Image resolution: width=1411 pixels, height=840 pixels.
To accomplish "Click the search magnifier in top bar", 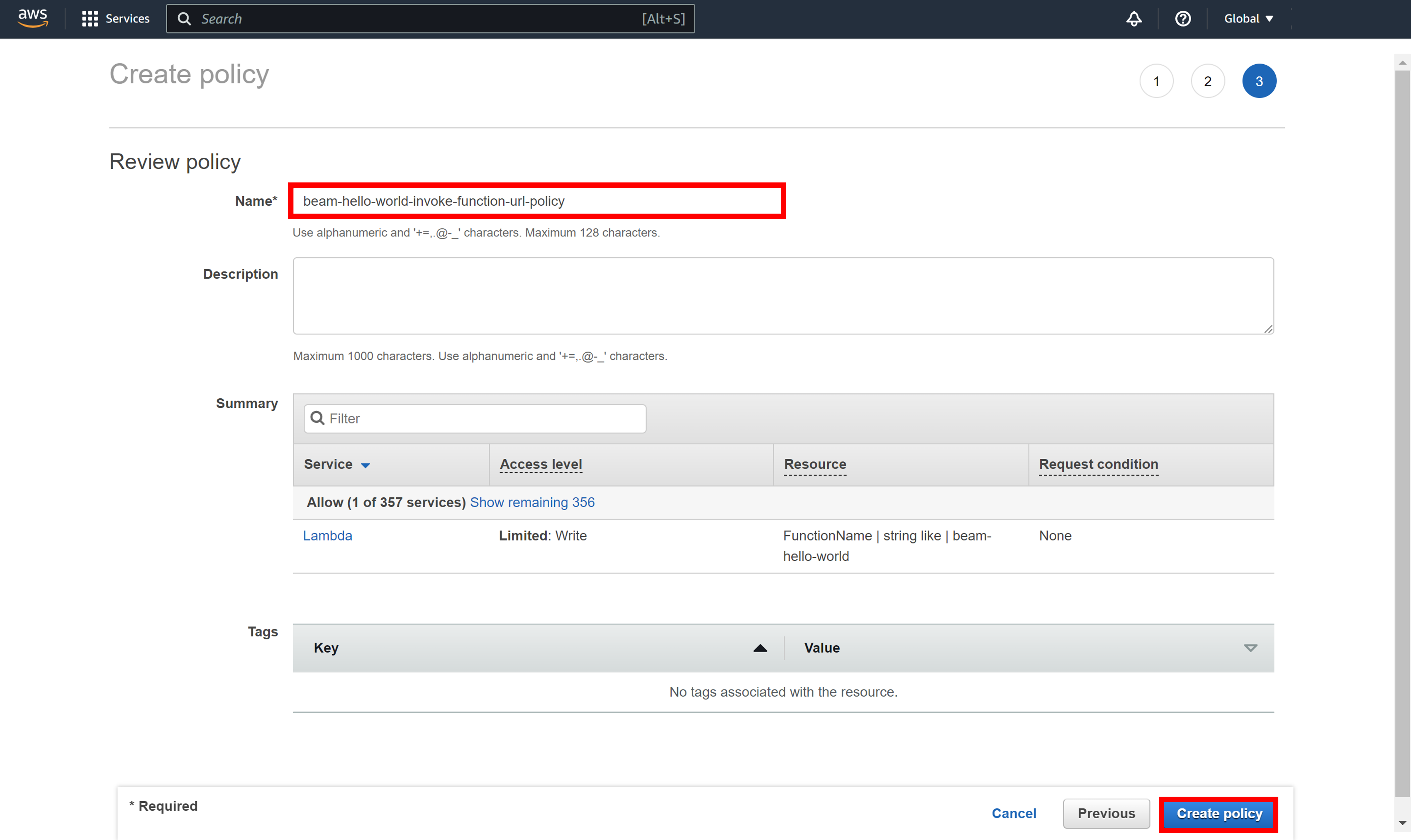I will click(x=184, y=19).
